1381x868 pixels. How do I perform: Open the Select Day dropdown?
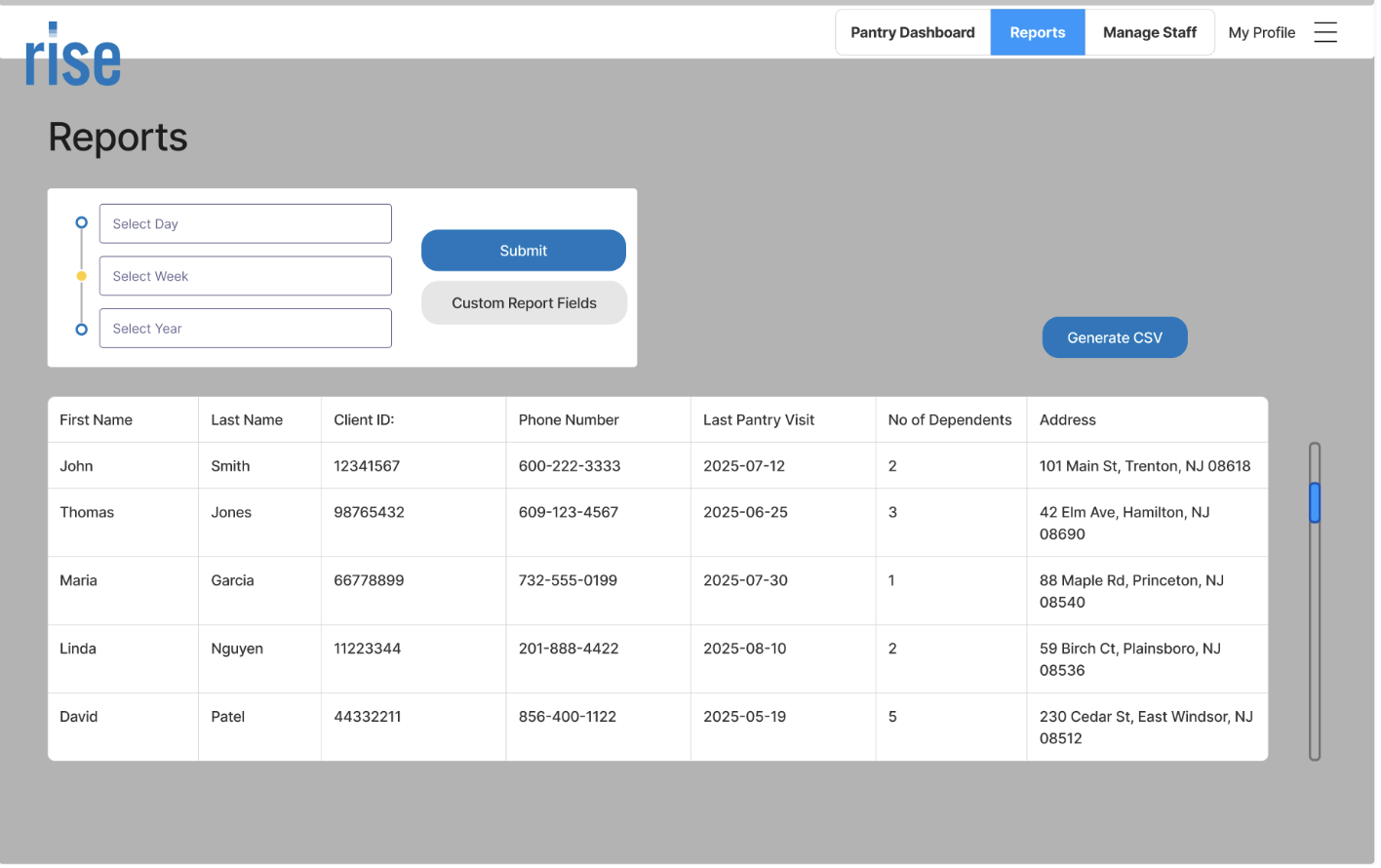click(245, 223)
